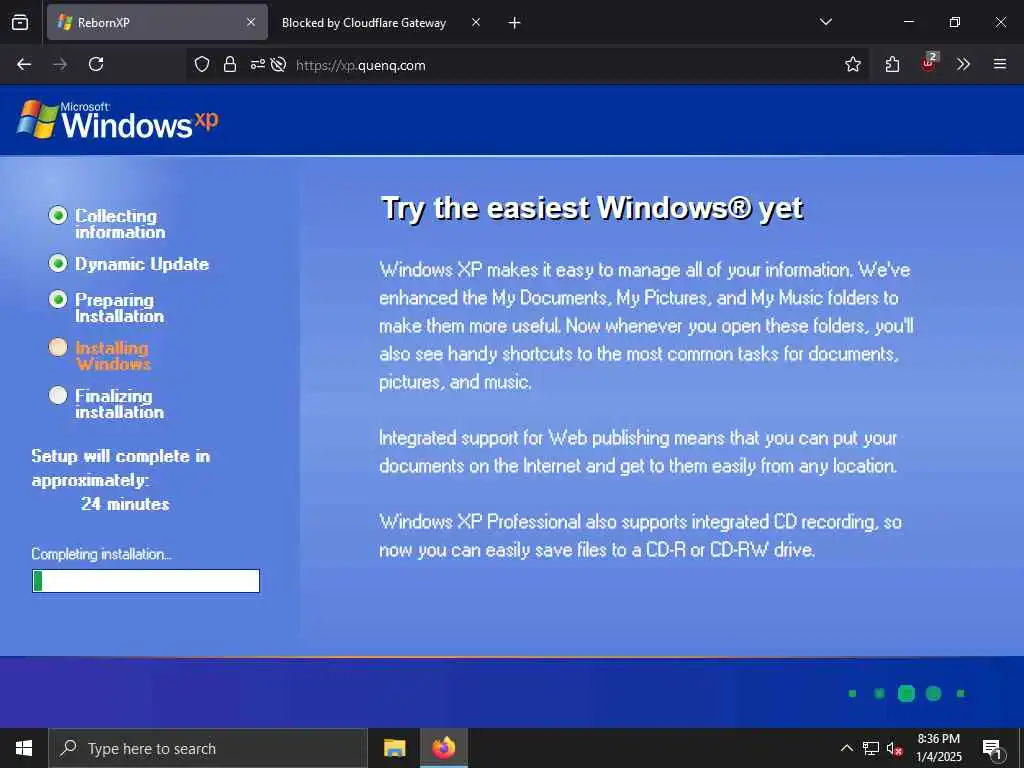This screenshot has width=1024, height=768.
Task: Open File Explorer from taskbar
Action: tap(394, 748)
